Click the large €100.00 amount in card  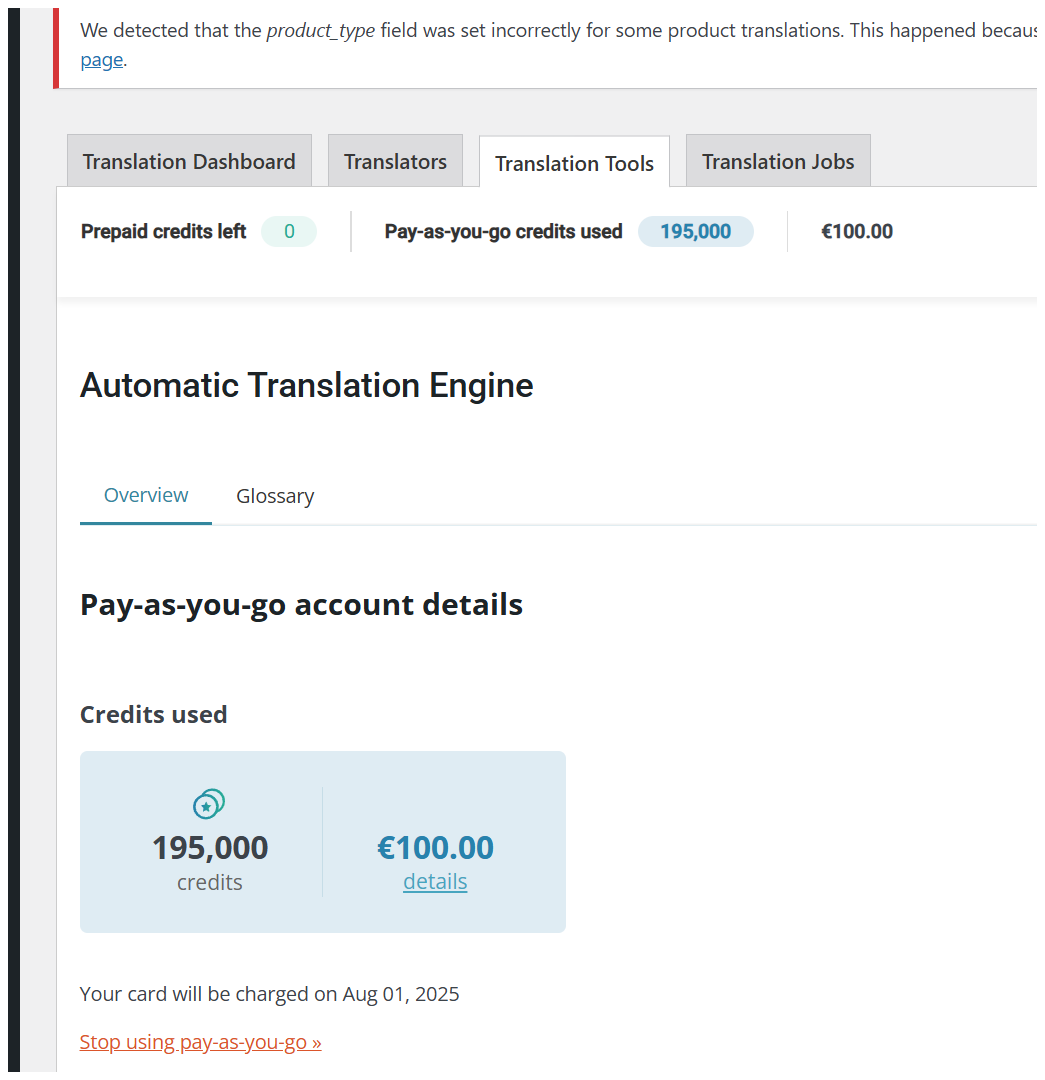[x=435, y=848]
